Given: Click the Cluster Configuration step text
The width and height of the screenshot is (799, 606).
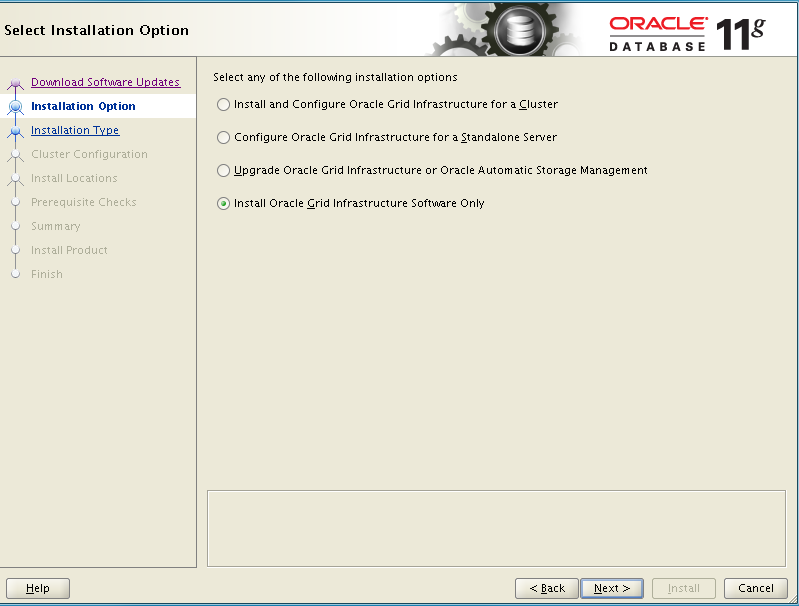Looking at the screenshot, I should coord(89,154).
